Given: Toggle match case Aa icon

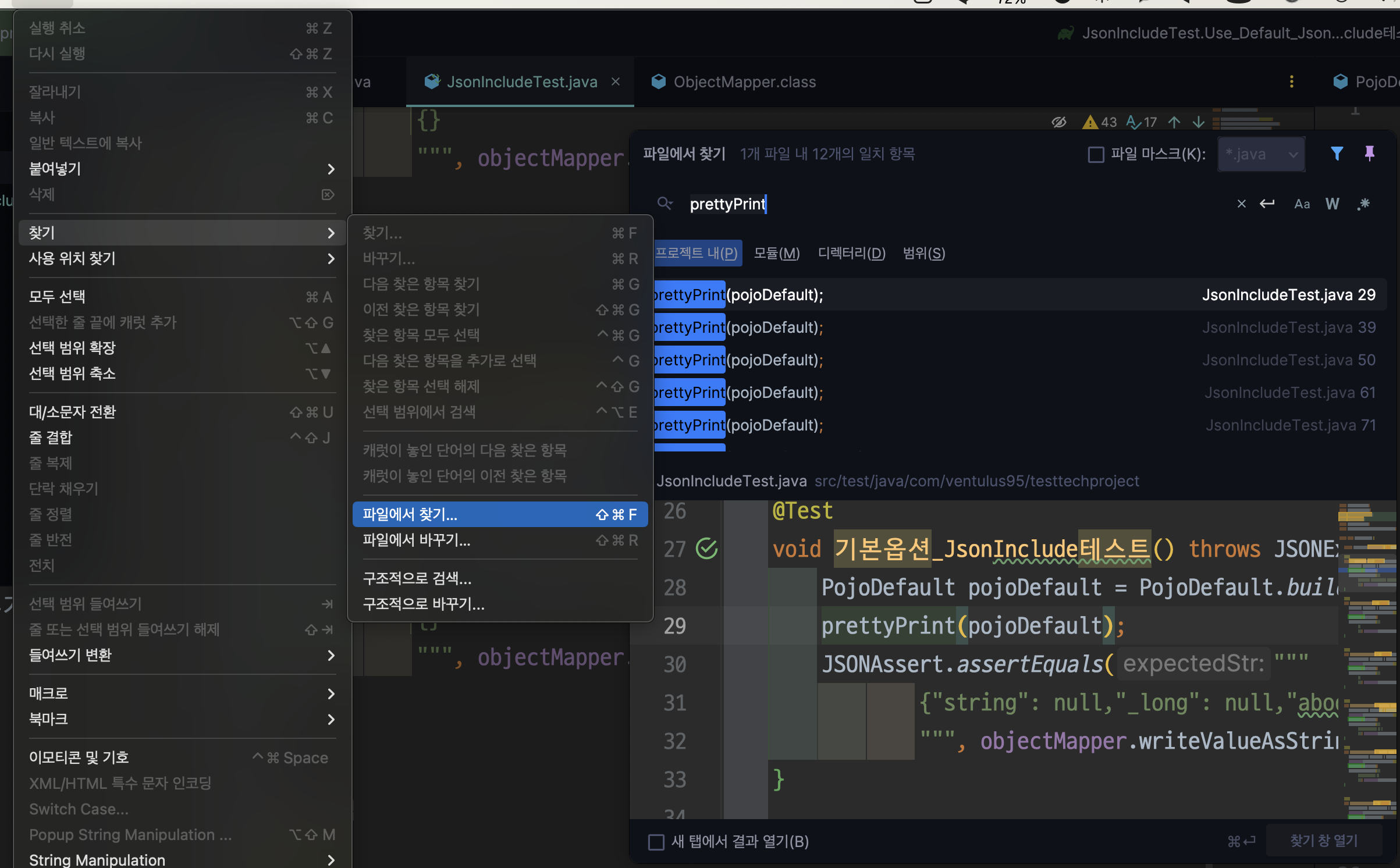Looking at the screenshot, I should [1302, 204].
